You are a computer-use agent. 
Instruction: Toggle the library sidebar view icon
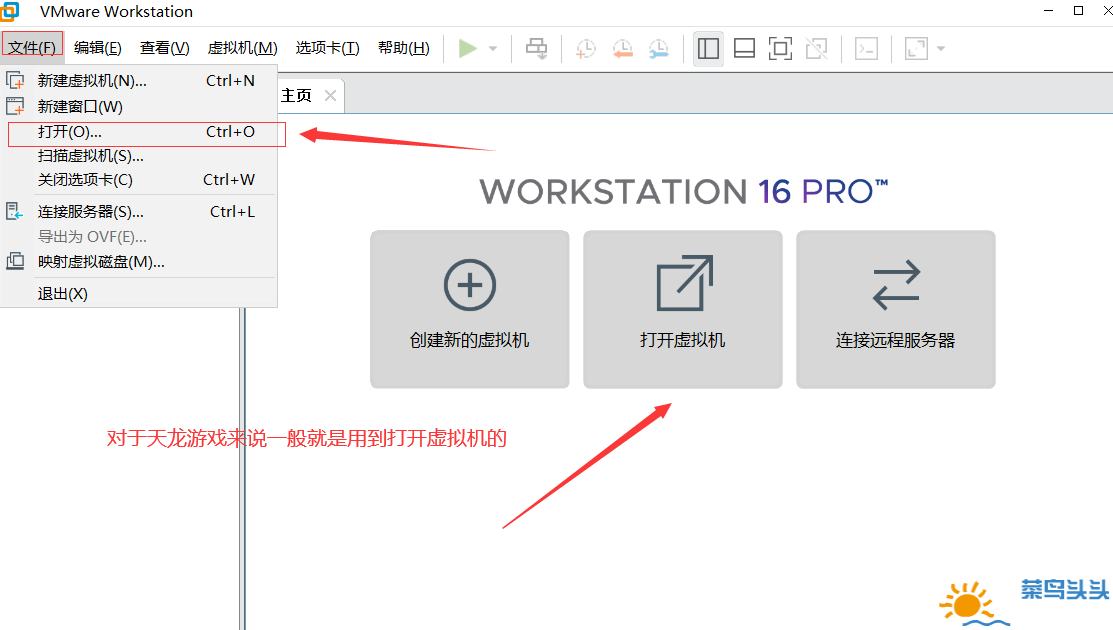point(708,49)
